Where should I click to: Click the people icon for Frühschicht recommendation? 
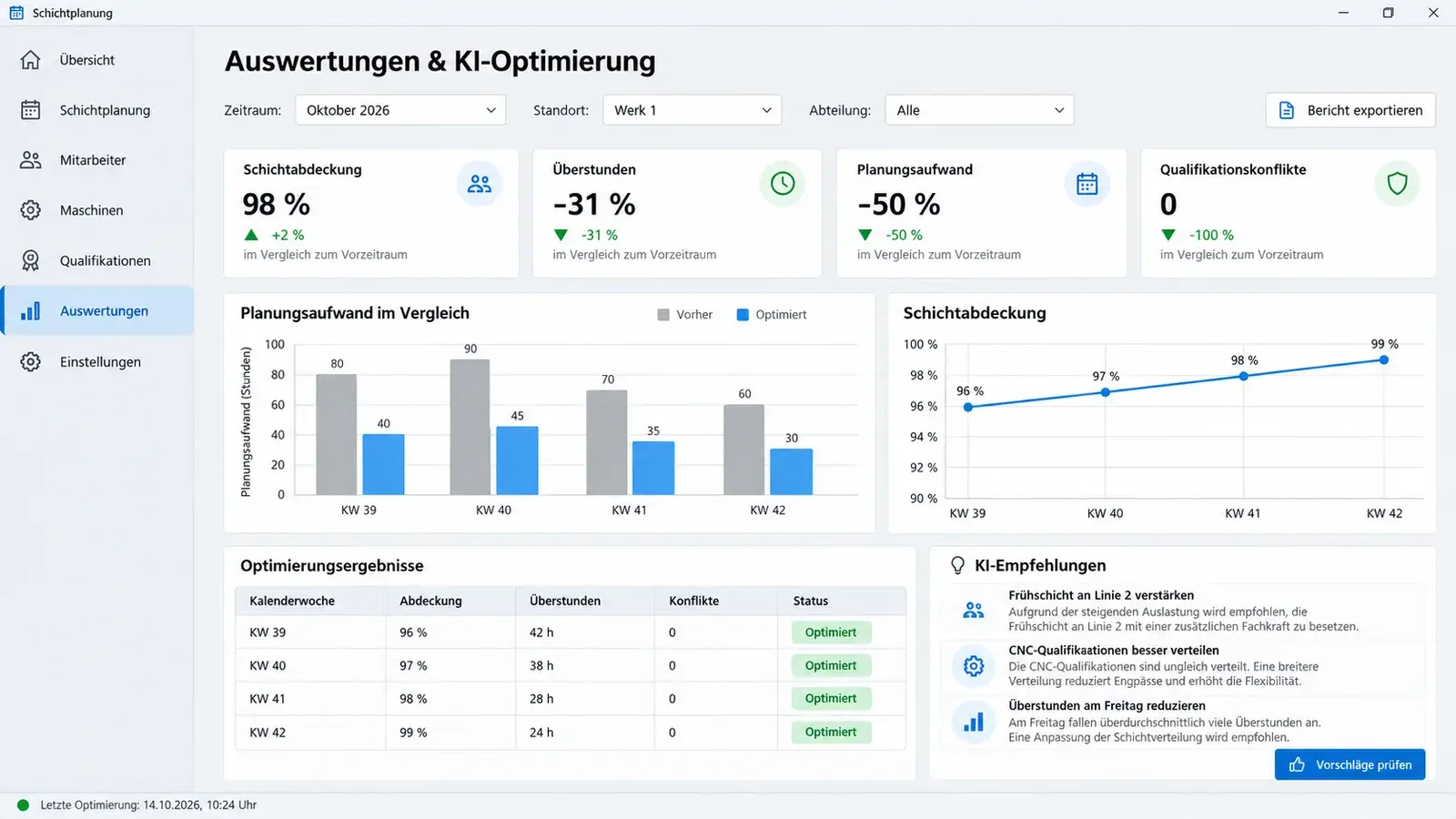coord(974,611)
